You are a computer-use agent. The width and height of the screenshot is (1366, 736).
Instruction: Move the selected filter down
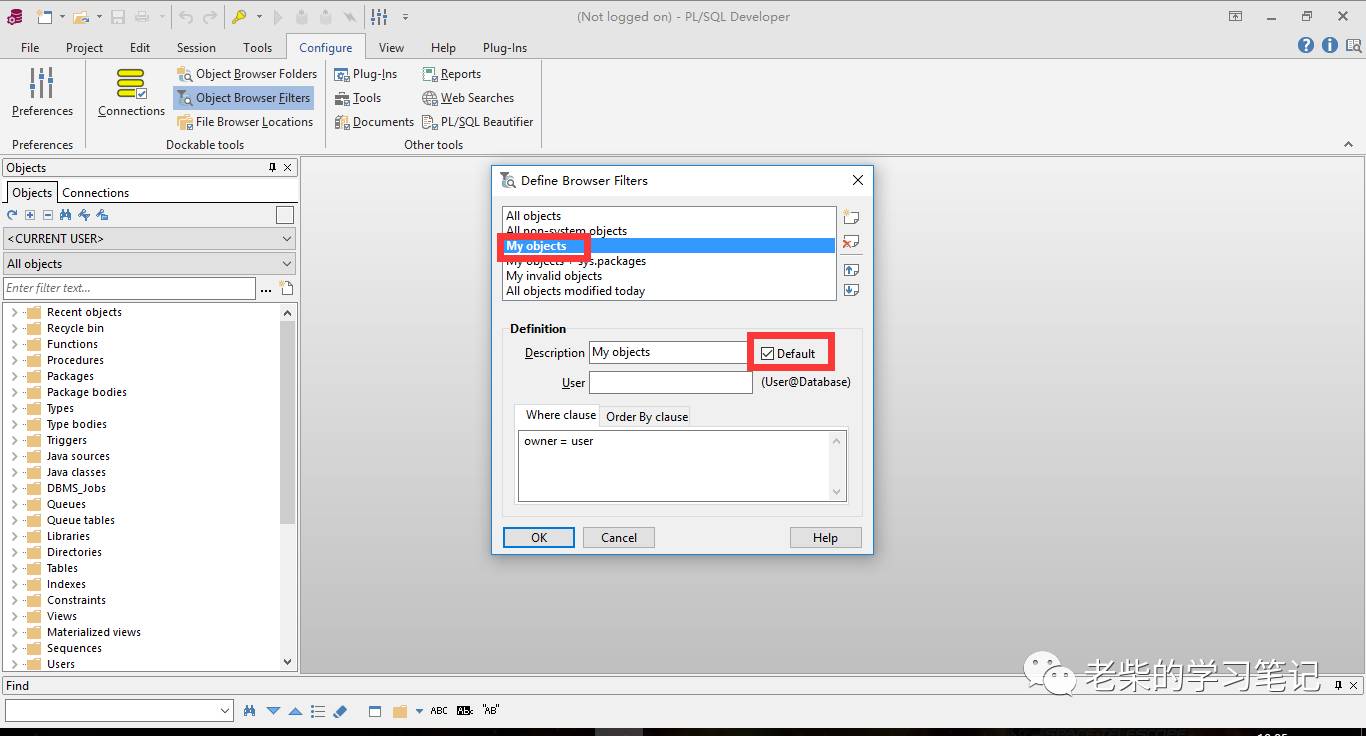point(851,290)
